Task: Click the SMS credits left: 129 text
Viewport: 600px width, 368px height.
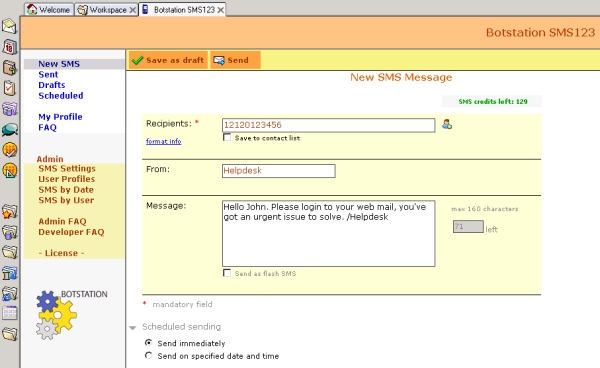Action: [x=492, y=101]
